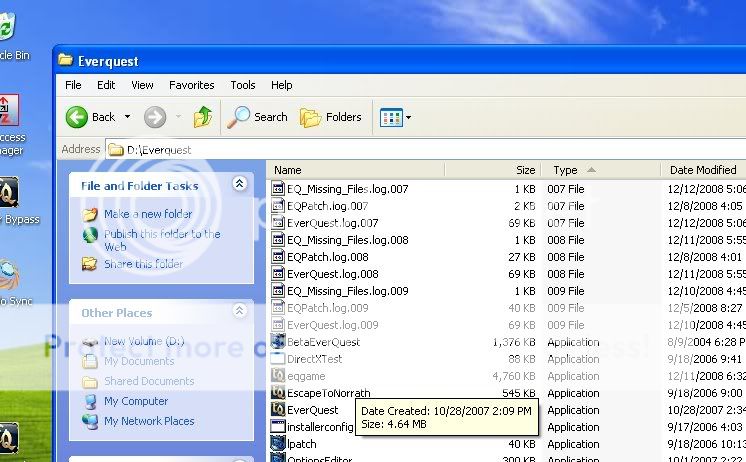Select the EverQuest.log.008 file icon
746x462 pixels.
(278, 274)
